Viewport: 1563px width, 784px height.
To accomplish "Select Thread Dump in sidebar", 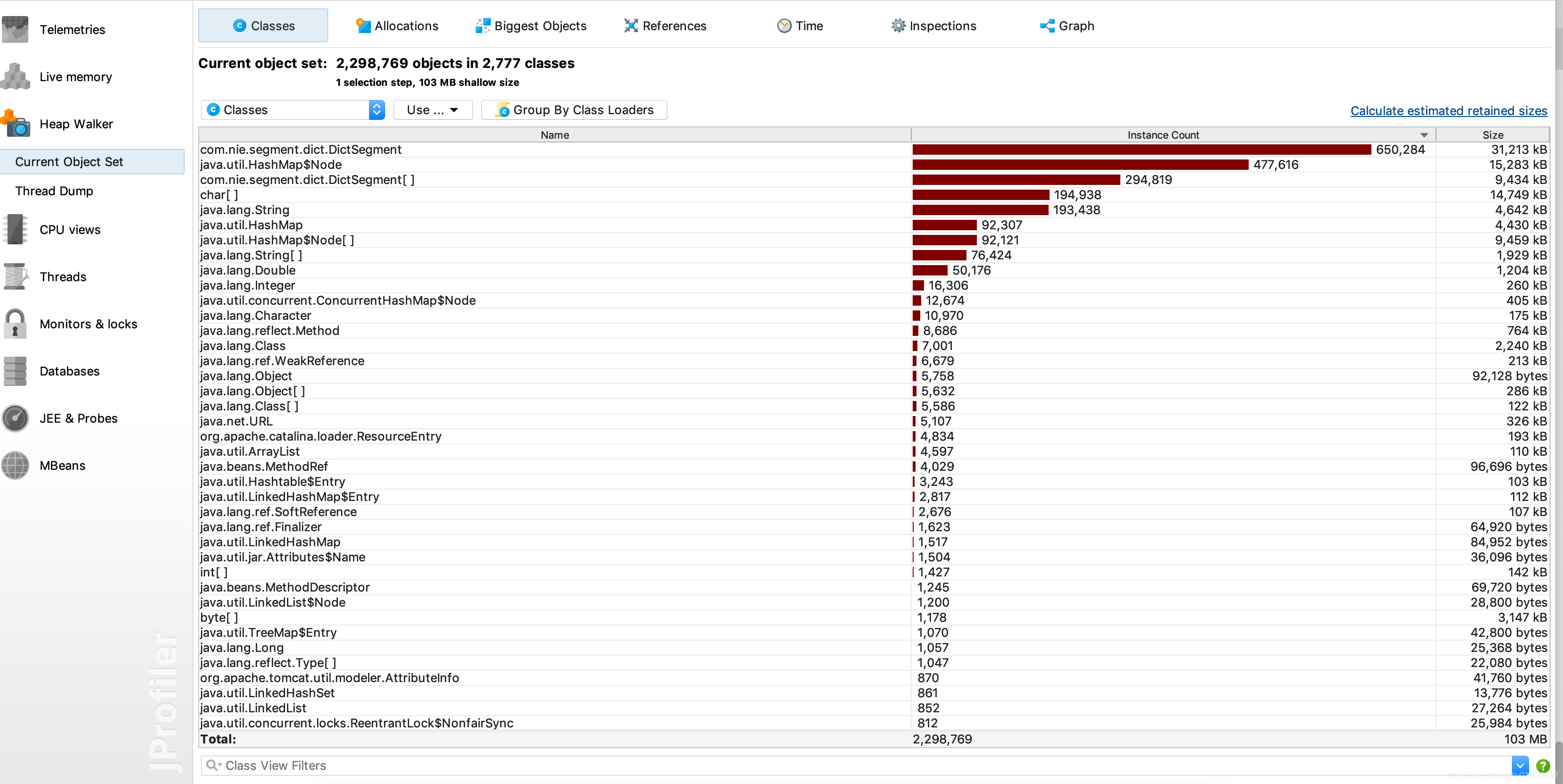I will (x=54, y=191).
